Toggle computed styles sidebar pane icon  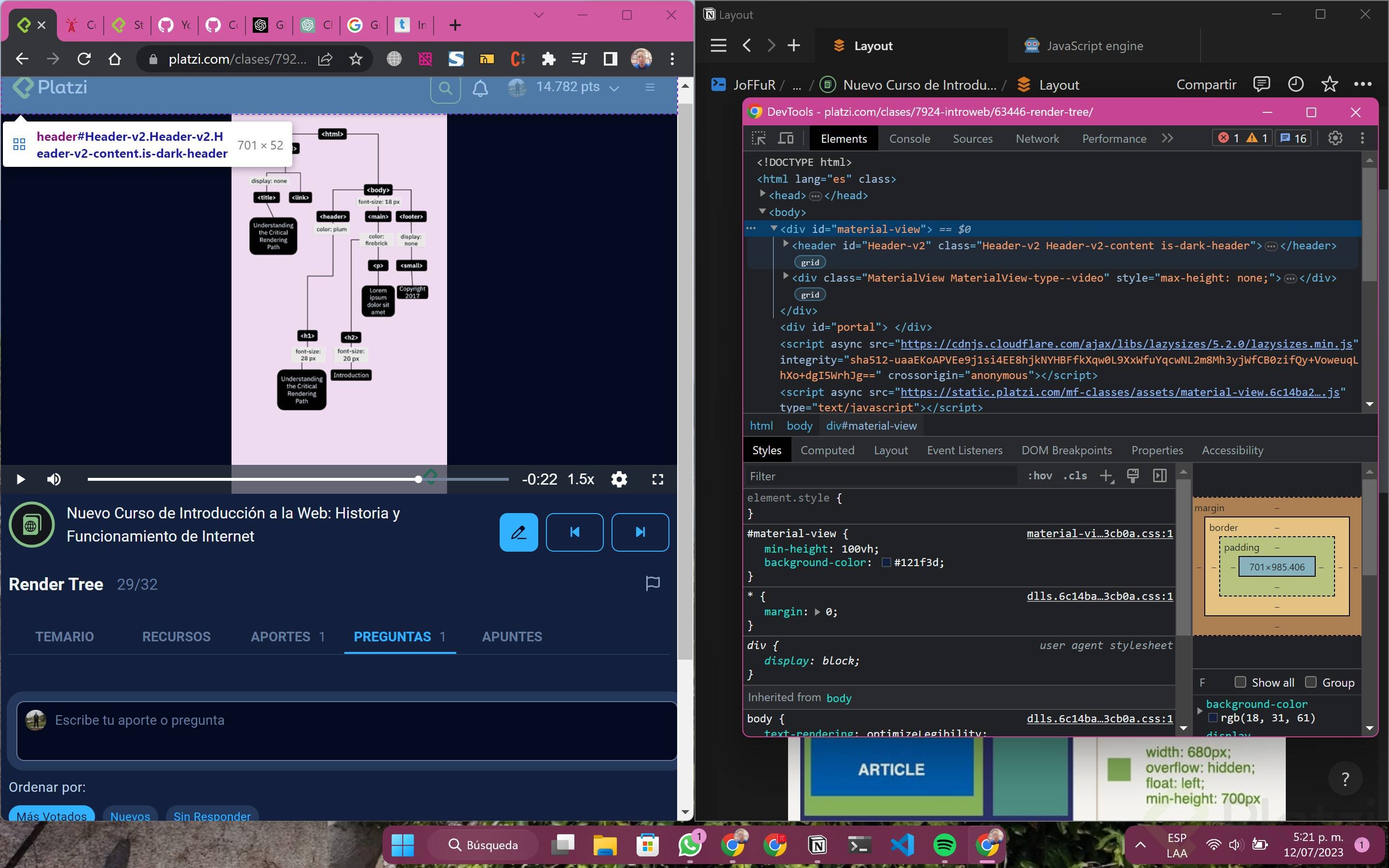point(1159,476)
